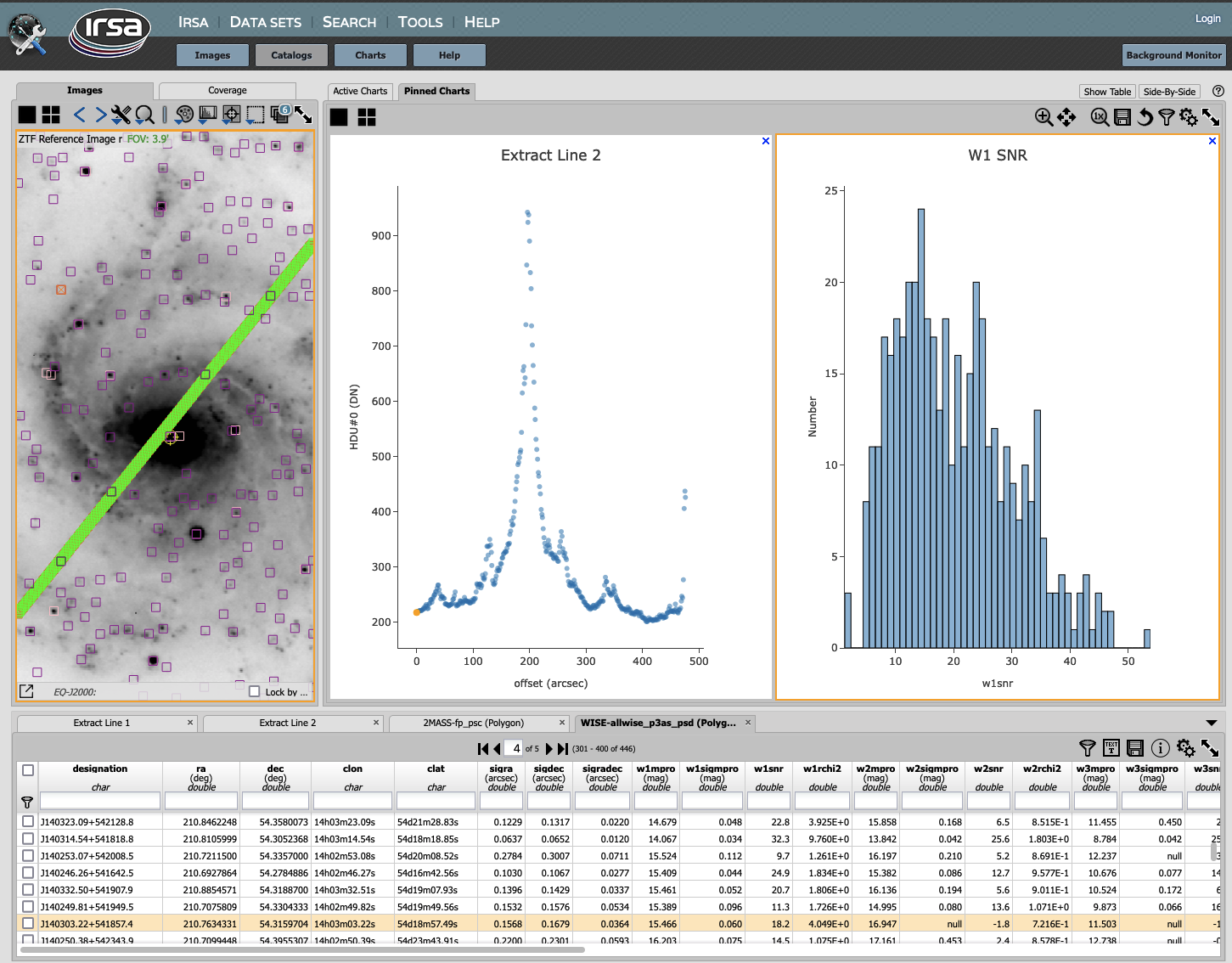The height and width of the screenshot is (963, 1232).
Task: Check the row J140332.50+541907.9
Action: 28,889
